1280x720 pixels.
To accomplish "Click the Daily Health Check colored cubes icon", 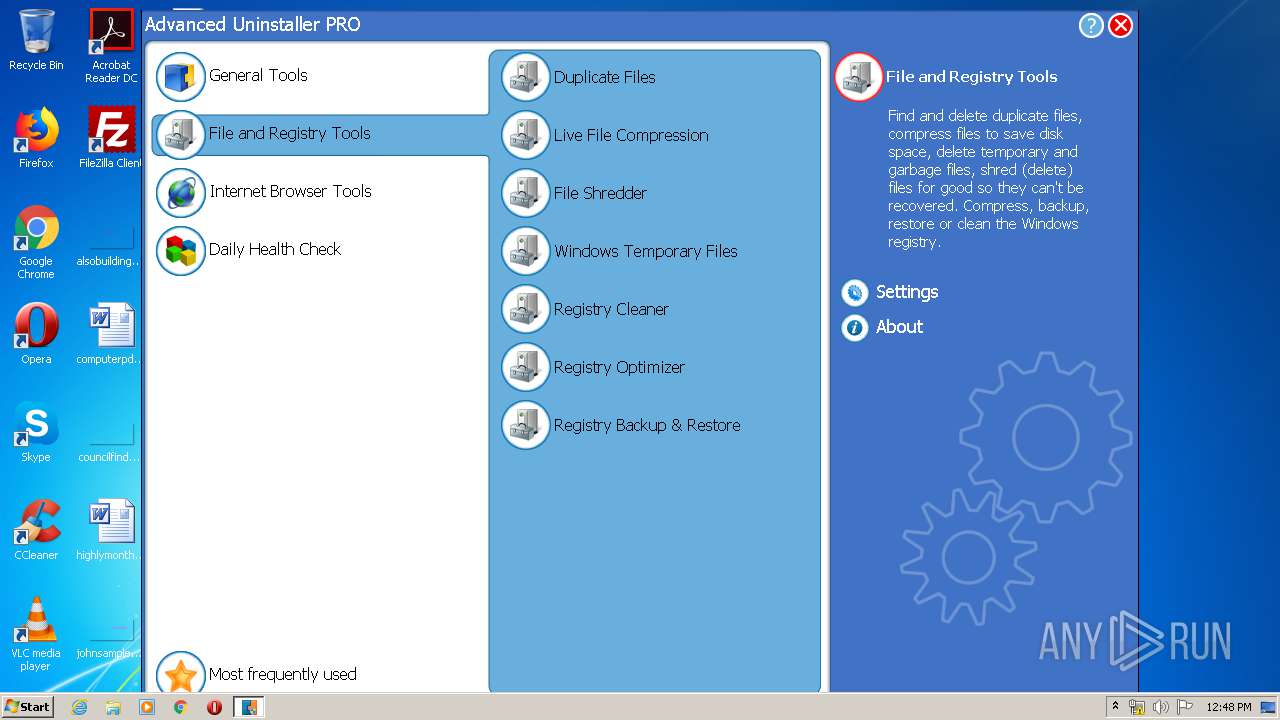I will 180,251.
